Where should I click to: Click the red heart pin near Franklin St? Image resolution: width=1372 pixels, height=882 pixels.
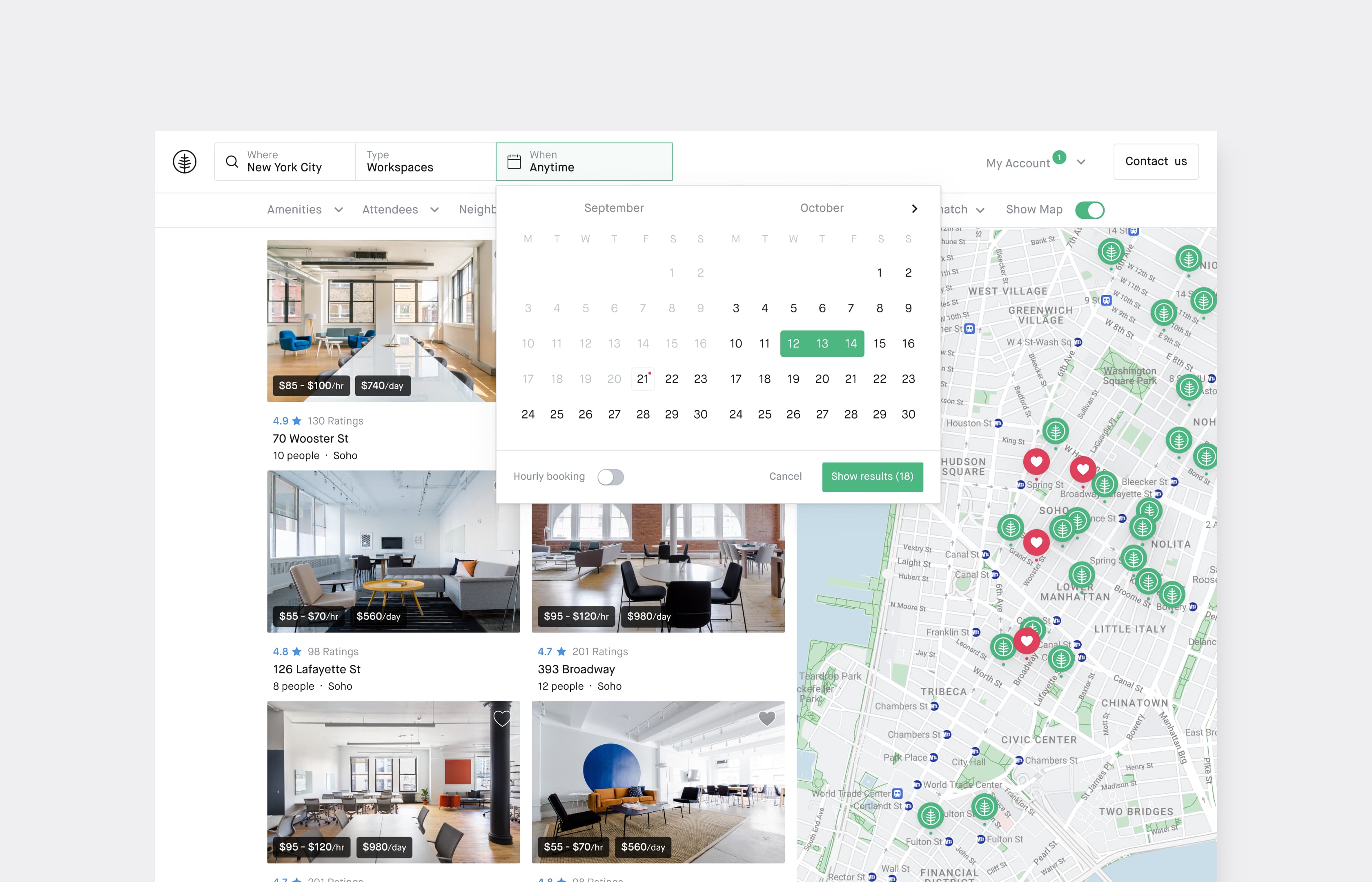point(1026,641)
